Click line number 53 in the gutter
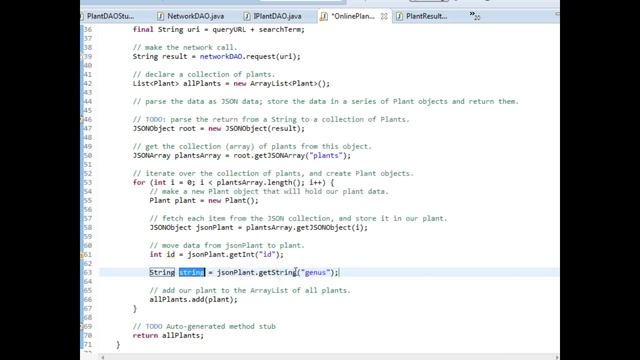 pos(87,182)
